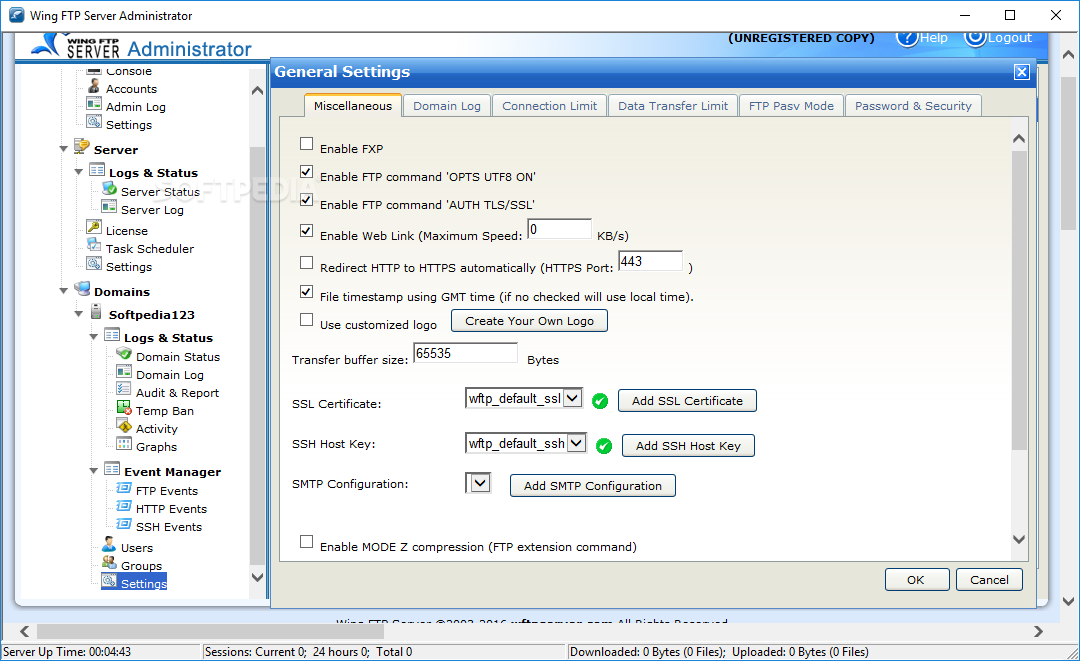Click the Server node icon
Image resolution: width=1080 pixels, height=661 pixels.
point(82,146)
